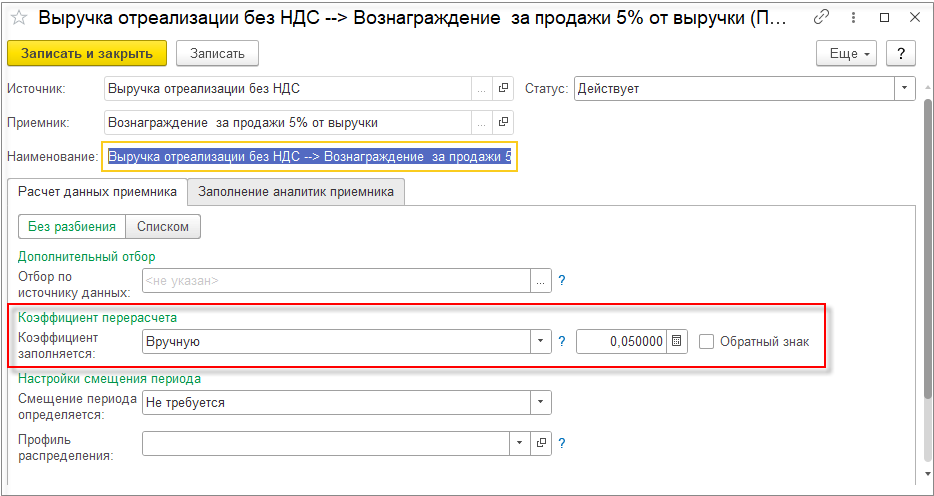Viewport: 934px width, 496px height.
Task: Open Профиль распределения item form
Action: pyautogui.click(x=541, y=443)
